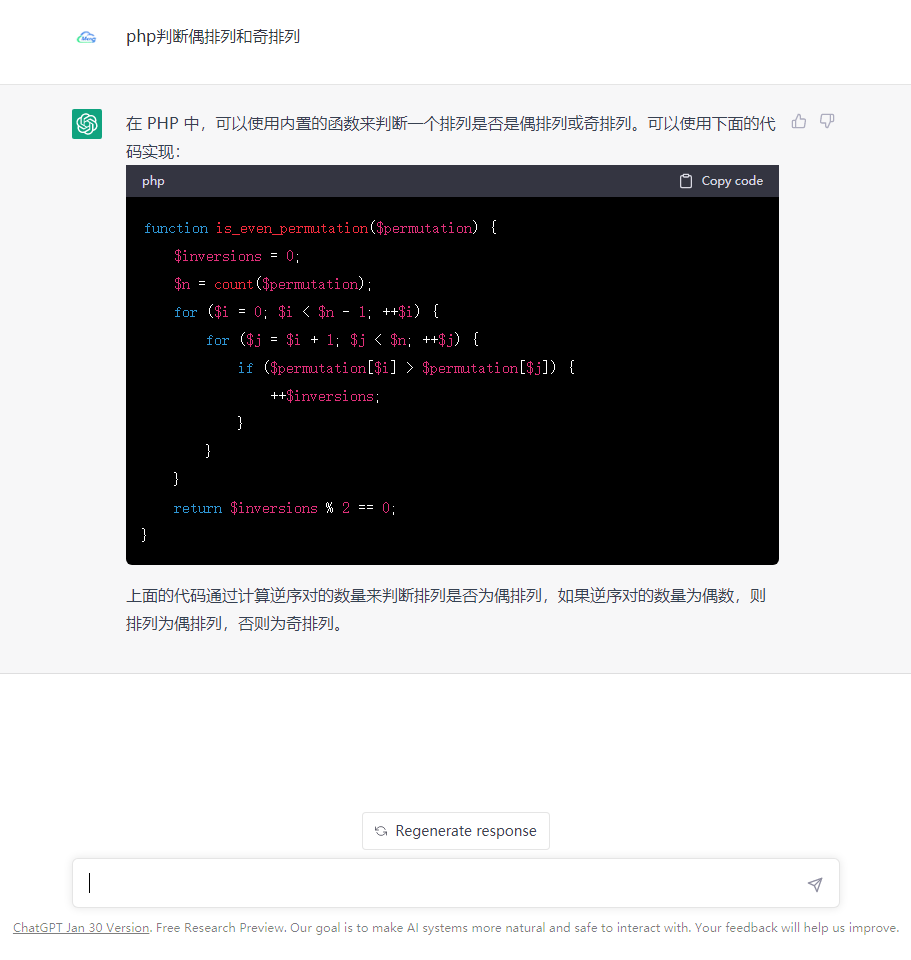Click the user question text php判断偶排列和奇排列
Viewport: 911px width, 960px height.
pyautogui.click(x=213, y=37)
